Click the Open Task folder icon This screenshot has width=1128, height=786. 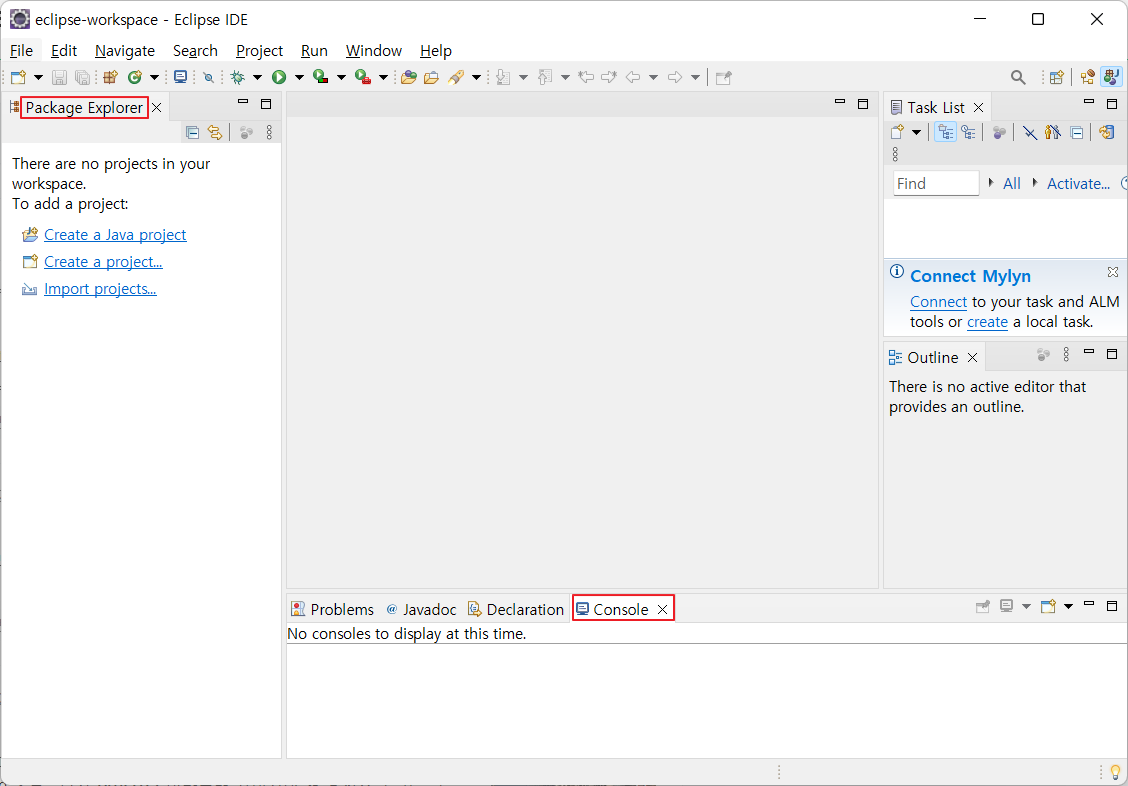click(x=432, y=77)
